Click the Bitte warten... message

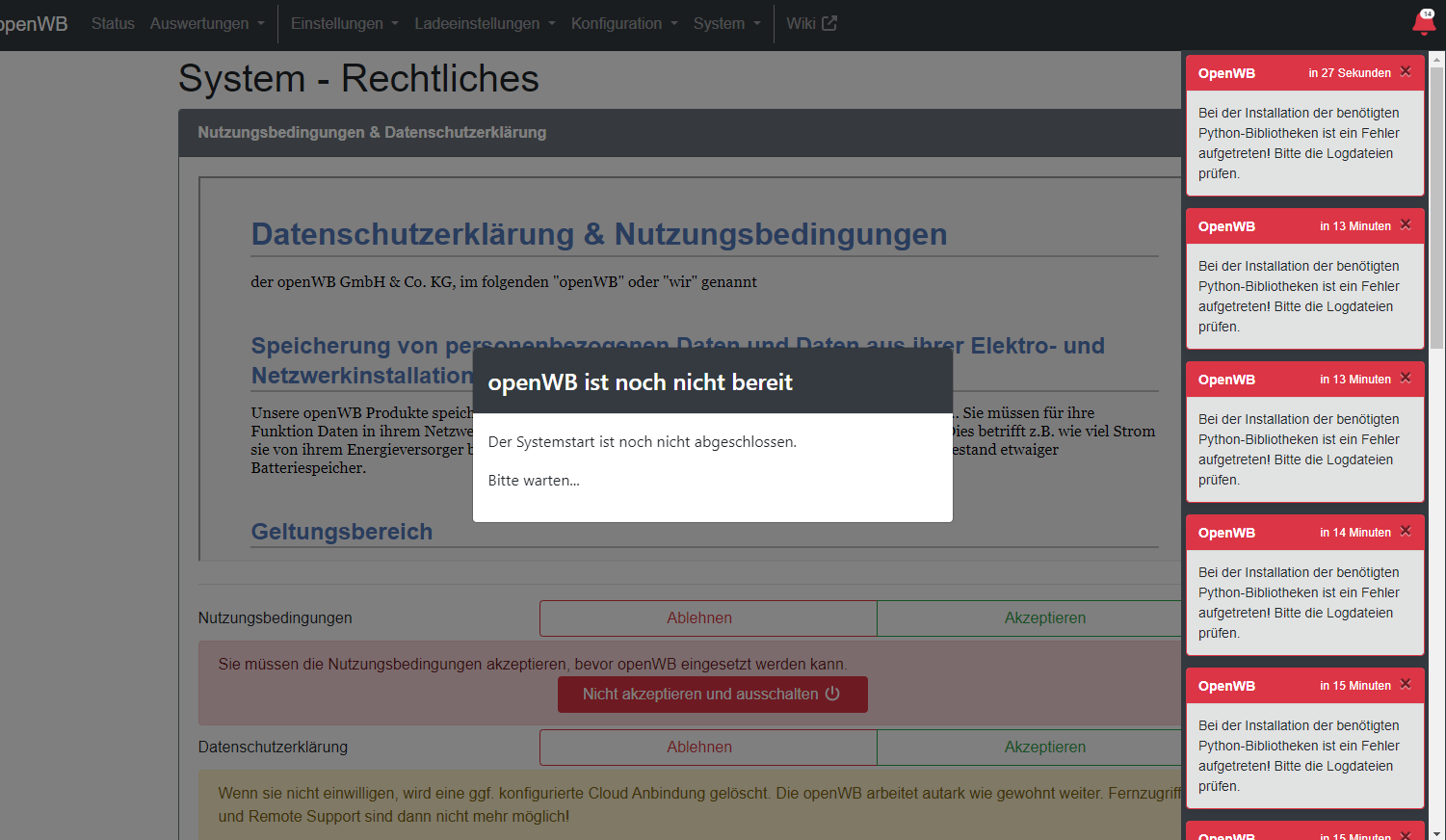click(534, 481)
